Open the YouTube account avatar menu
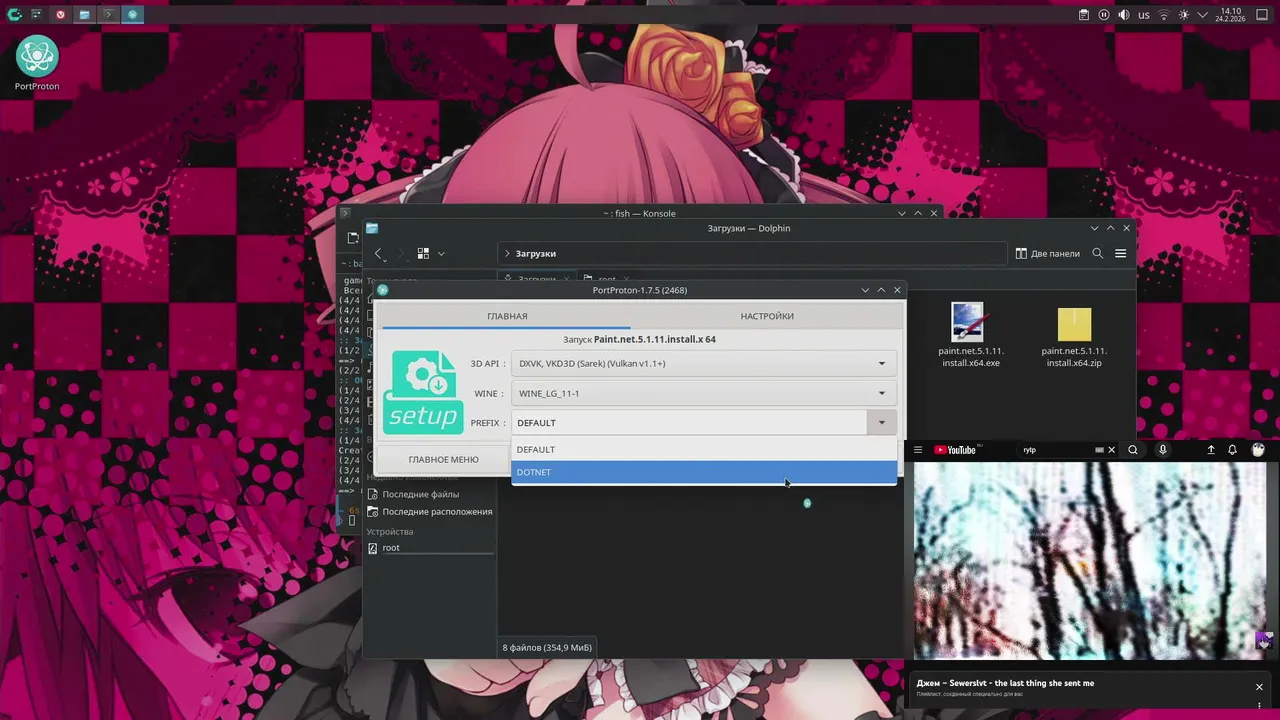 pos(1258,450)
